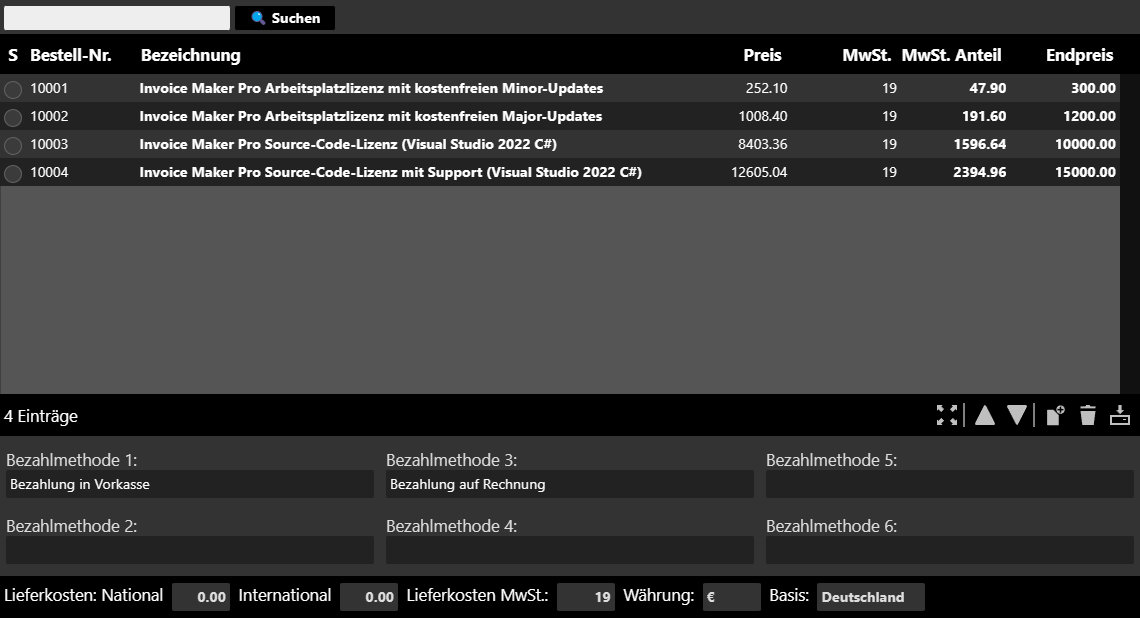Delete entry with the trash can icon

[x=1088, y=416]
